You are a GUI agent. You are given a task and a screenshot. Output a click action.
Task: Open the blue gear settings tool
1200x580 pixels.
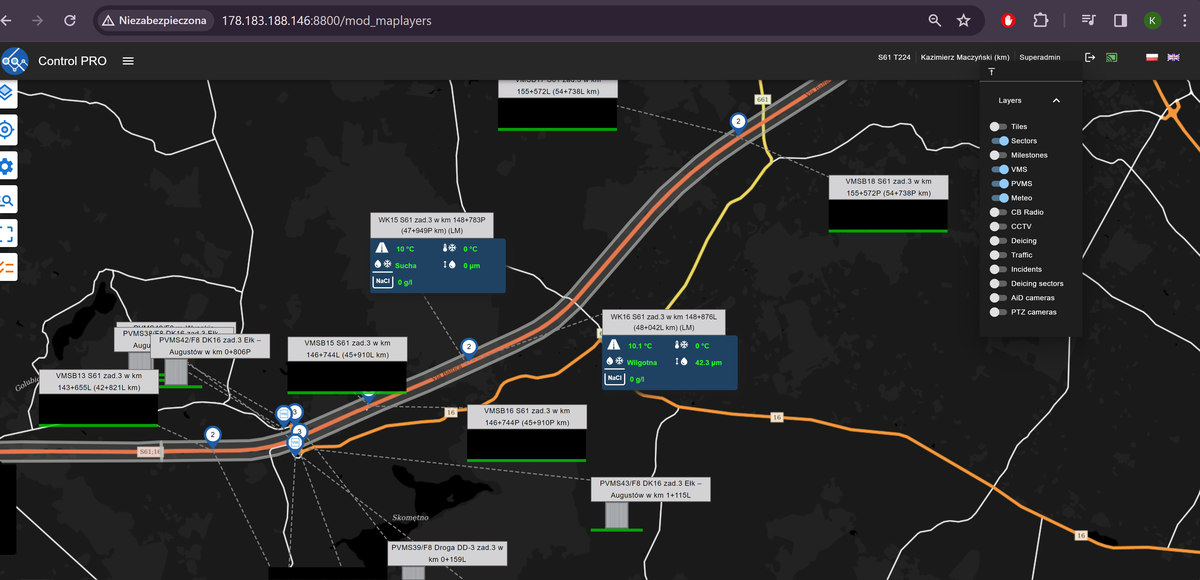[6, 165]
